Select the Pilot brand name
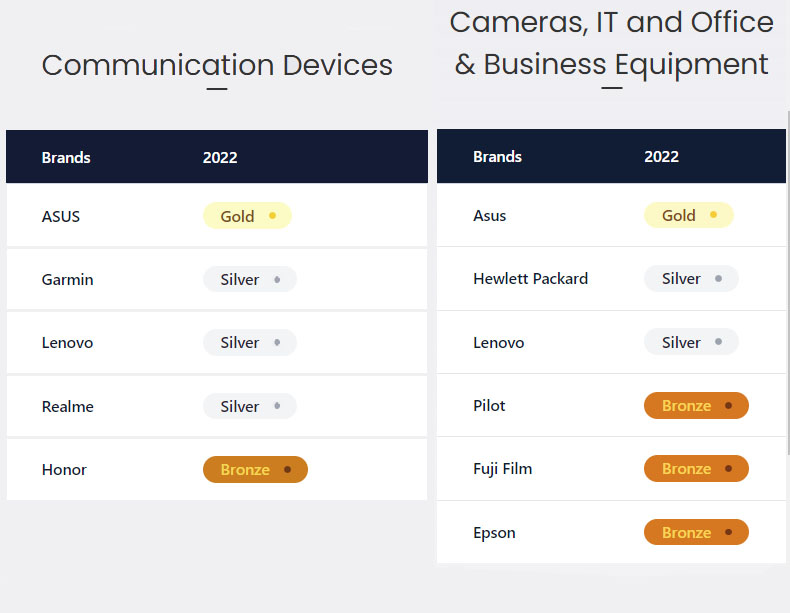This screenshot has width=790, height=613. pyautogui.click(x=489, y=406)
